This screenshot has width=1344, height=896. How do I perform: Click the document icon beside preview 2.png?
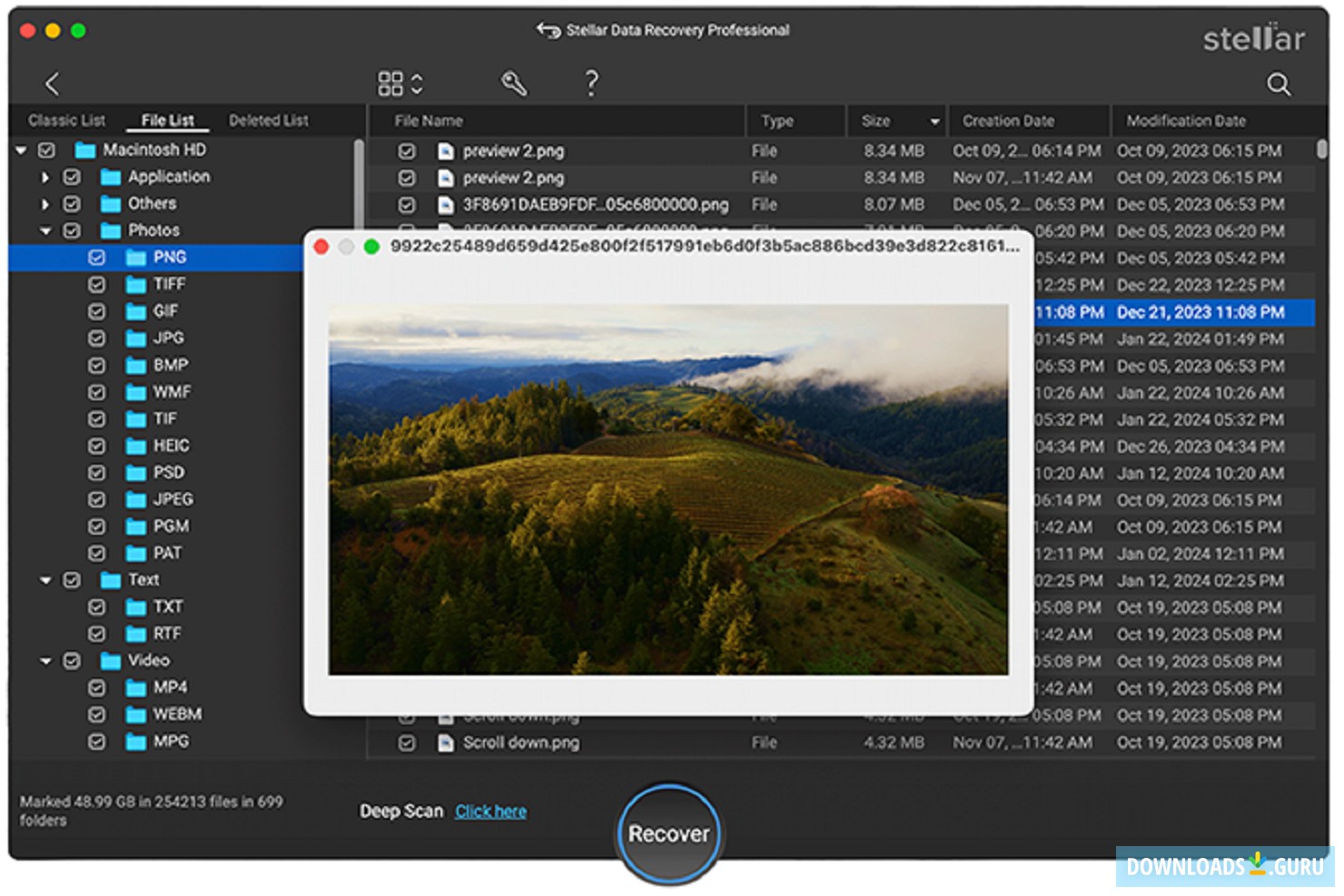tap(446, 151)
